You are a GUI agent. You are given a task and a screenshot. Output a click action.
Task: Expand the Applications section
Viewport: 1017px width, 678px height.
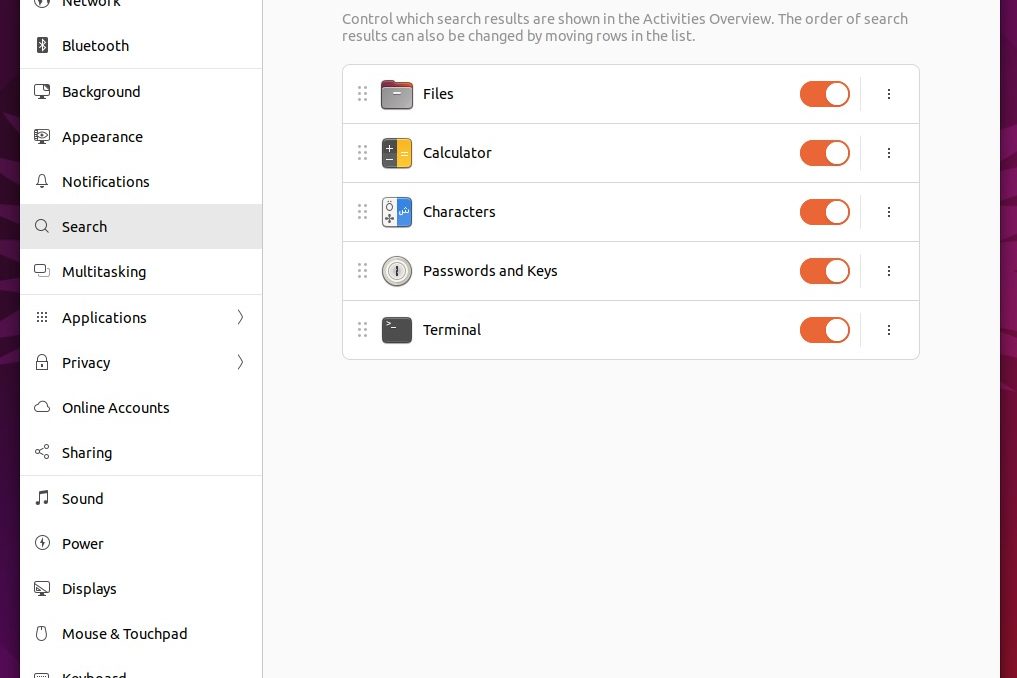point(240,317)
